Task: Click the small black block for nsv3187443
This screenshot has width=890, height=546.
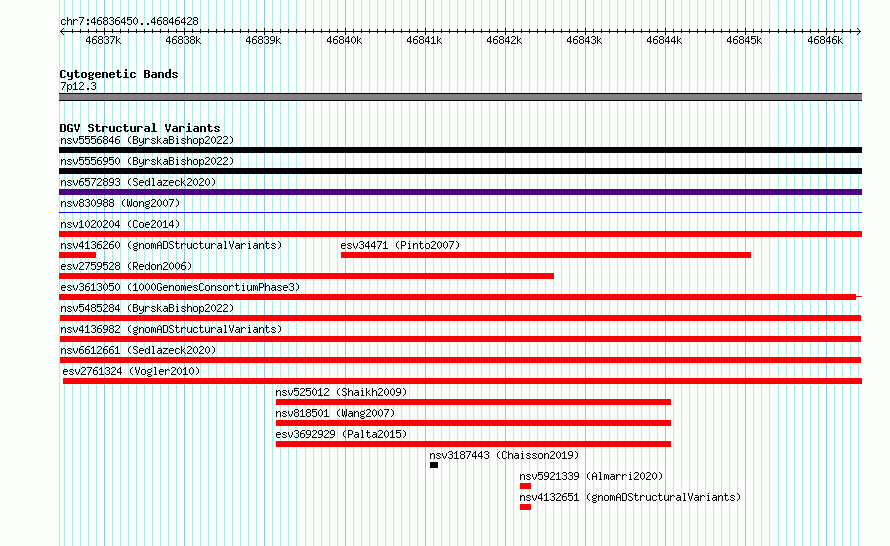Action: point(434,465)
